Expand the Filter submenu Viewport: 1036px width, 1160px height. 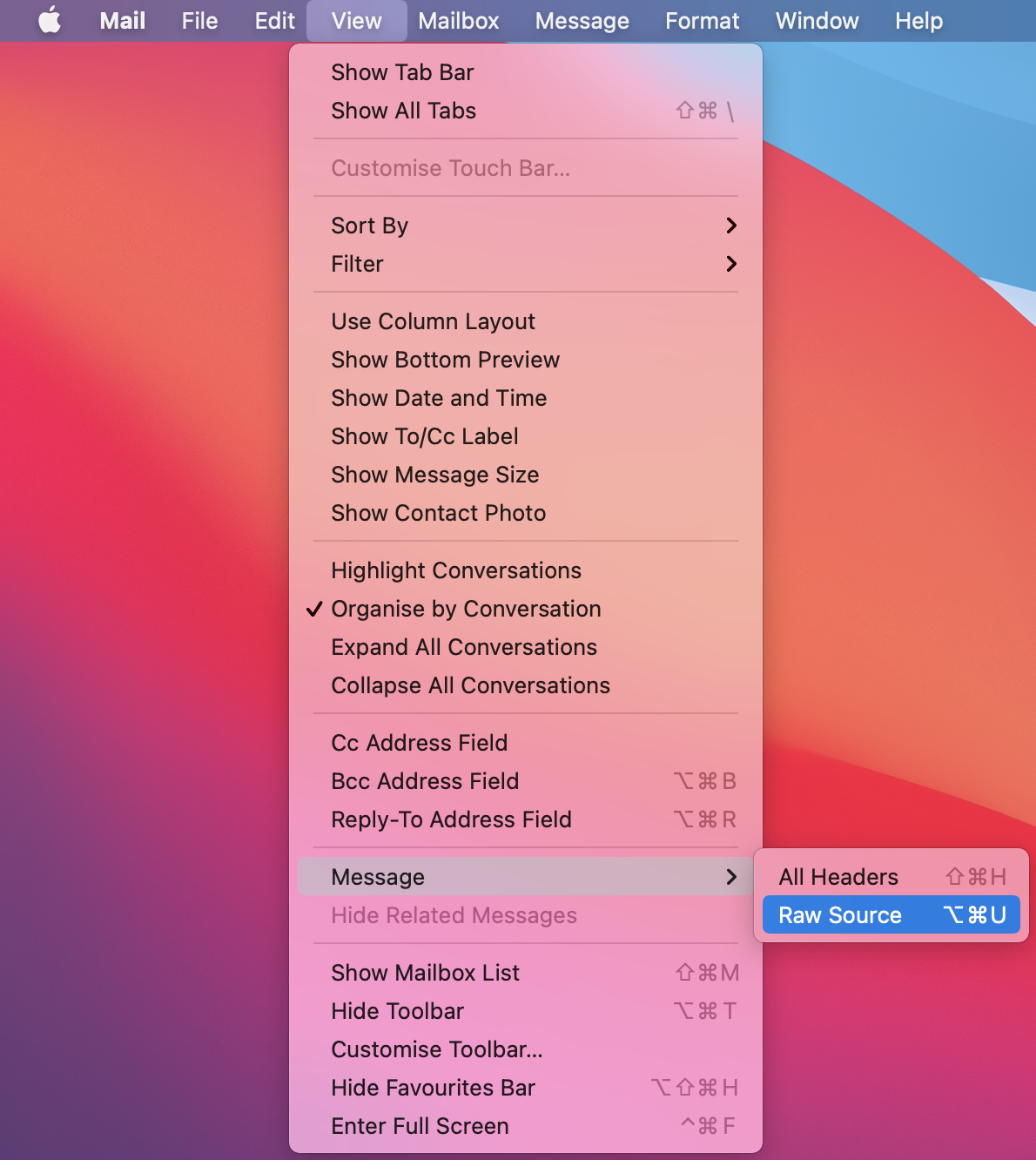tap(526, 264)
